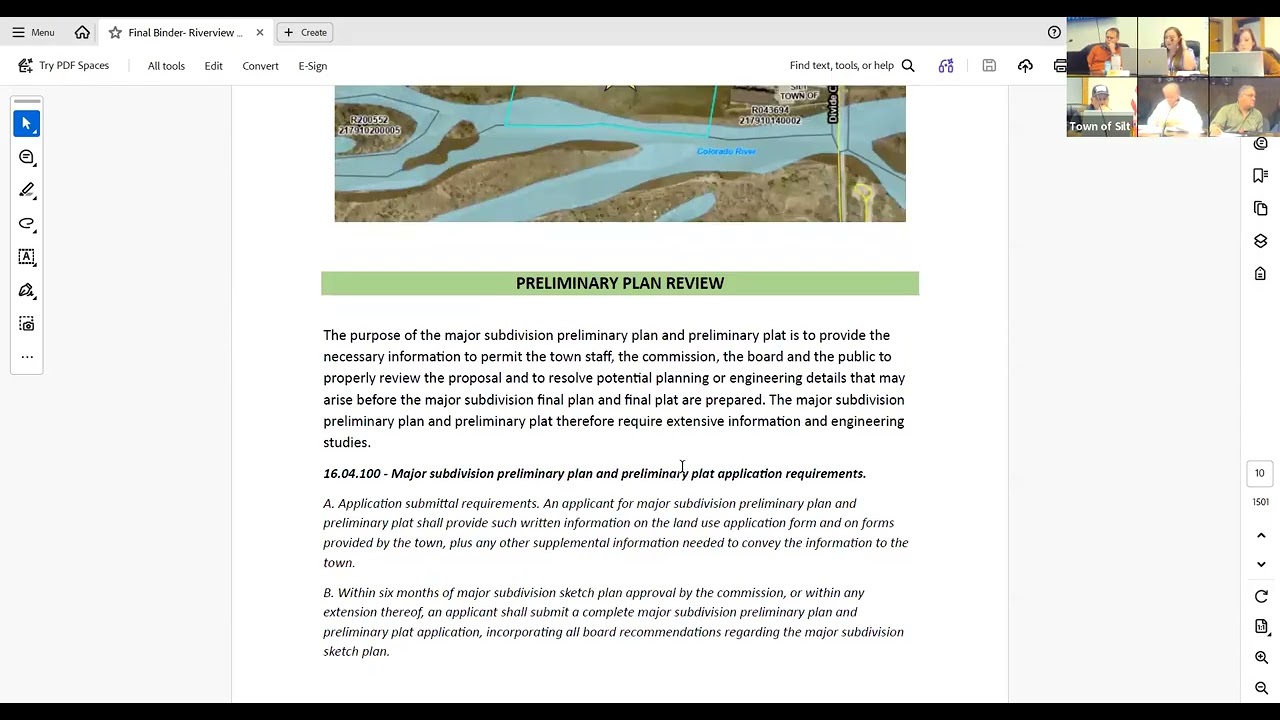This screenshot has width=1280, height=720.
Task: Click the page number box showing 10
Action: (1260, 473)
